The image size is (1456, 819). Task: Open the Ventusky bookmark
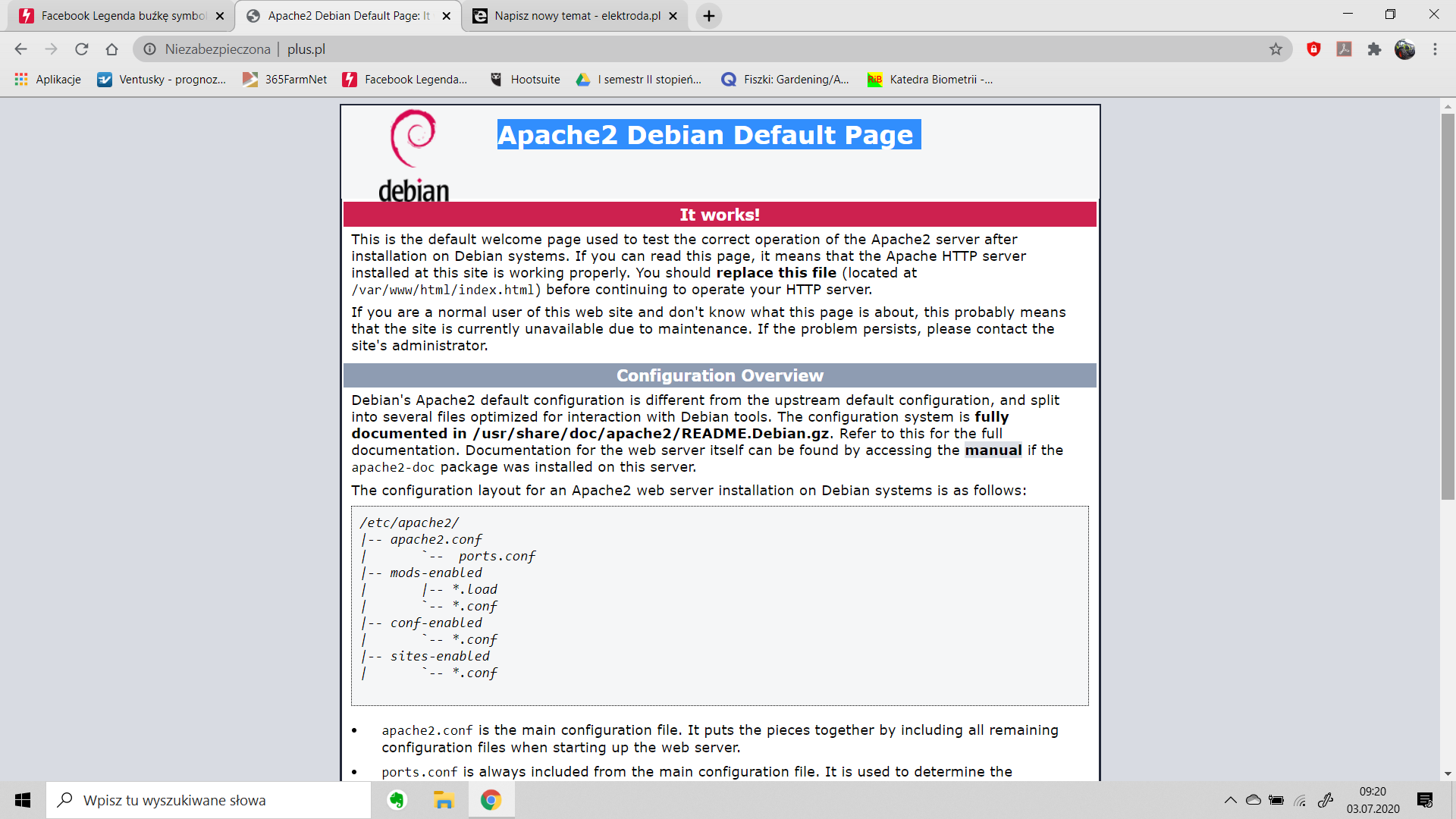(x=162, y=80)
